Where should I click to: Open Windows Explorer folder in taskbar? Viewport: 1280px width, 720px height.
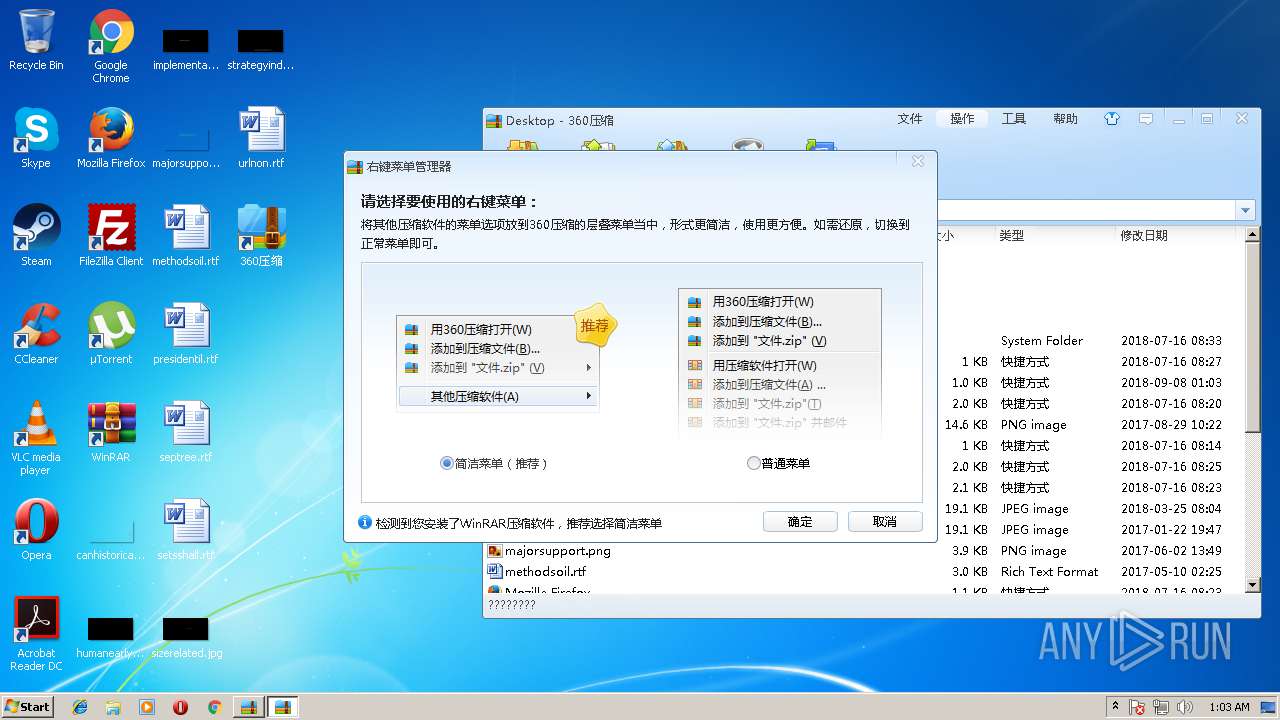(113, 707)
